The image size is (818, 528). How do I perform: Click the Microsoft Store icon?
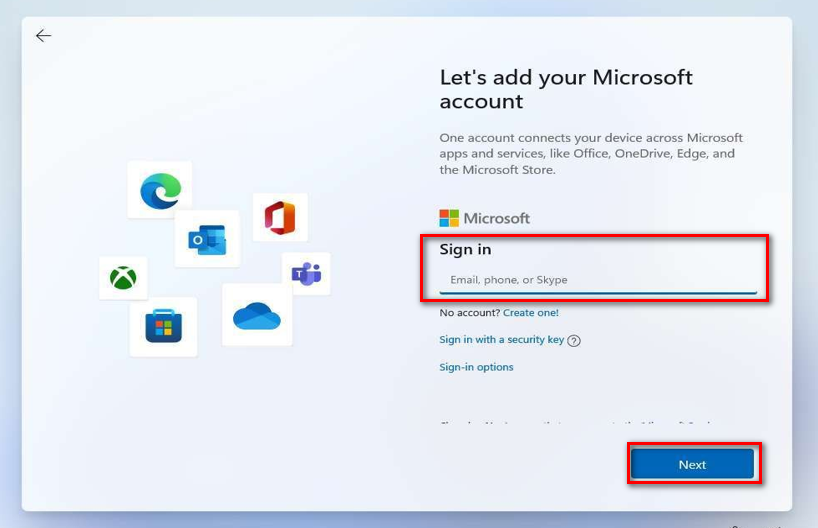pos(163,326)
